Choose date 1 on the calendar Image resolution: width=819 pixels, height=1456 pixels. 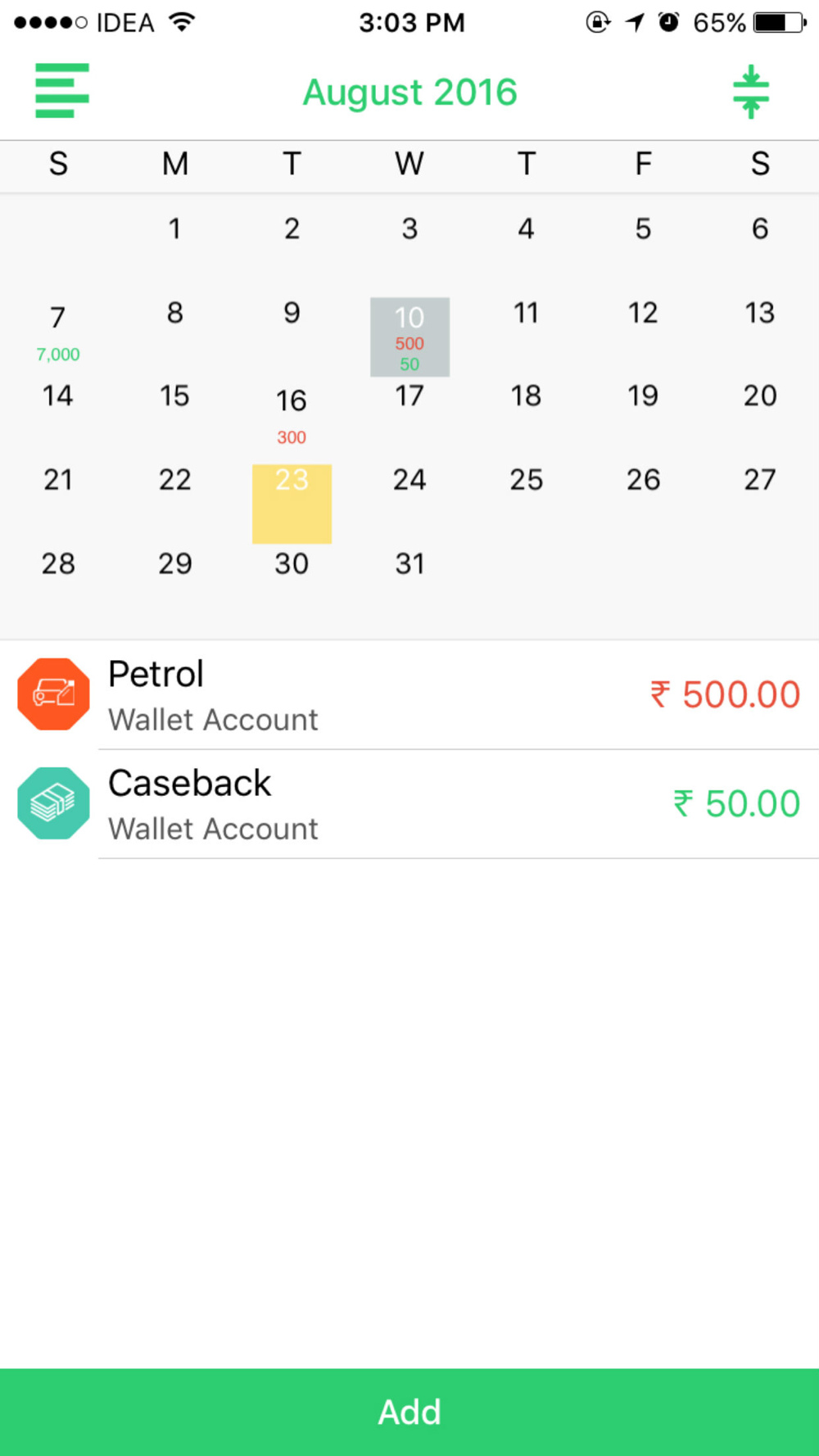click(174, 228)
